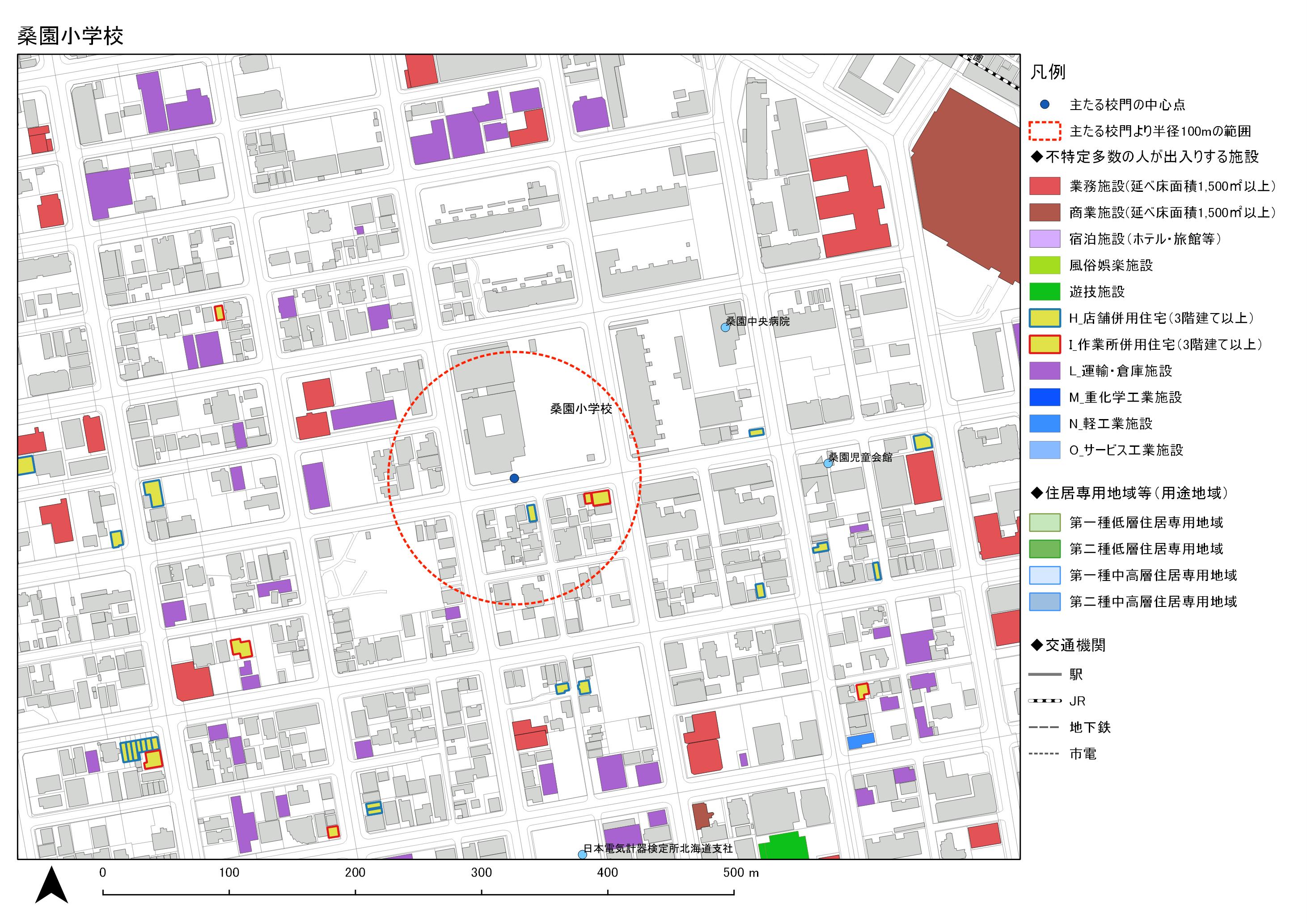Click the 第二種低層住居専用地域 green swatch
The width and height of the screenshot is (1307, 924).
[x=1045, y=549]
